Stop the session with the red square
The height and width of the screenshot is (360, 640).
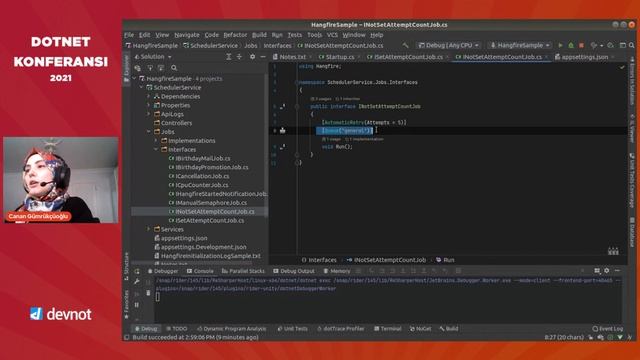(x=581, y=45)
